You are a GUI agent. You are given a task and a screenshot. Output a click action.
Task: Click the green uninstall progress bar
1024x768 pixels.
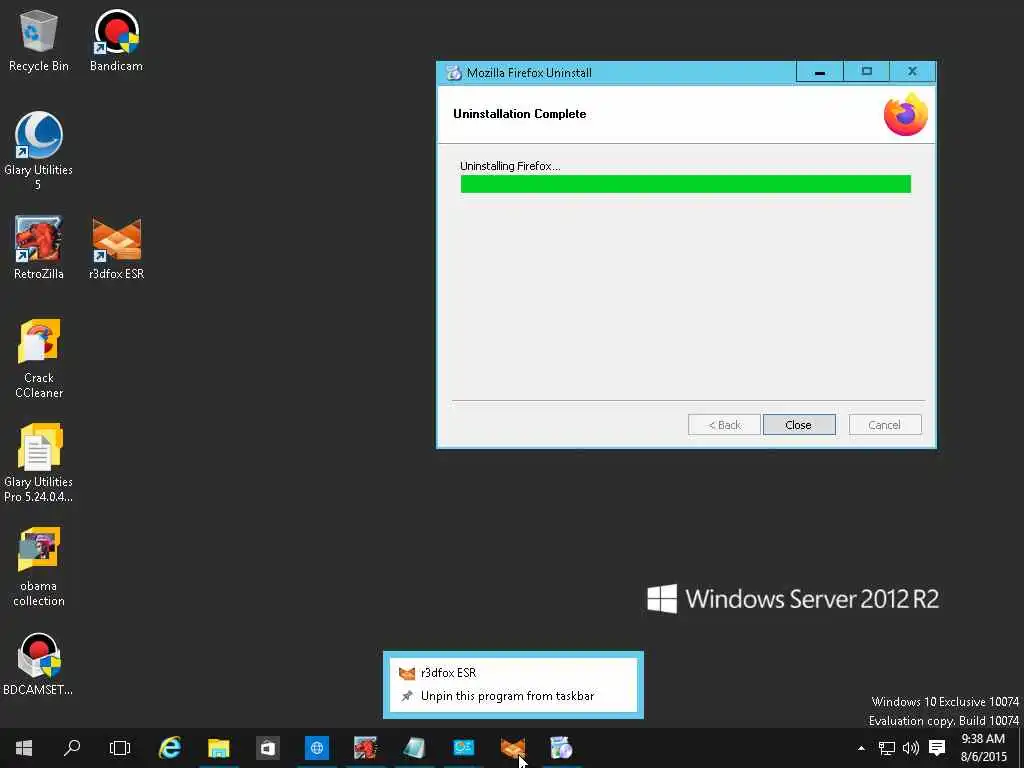(685, 184)
